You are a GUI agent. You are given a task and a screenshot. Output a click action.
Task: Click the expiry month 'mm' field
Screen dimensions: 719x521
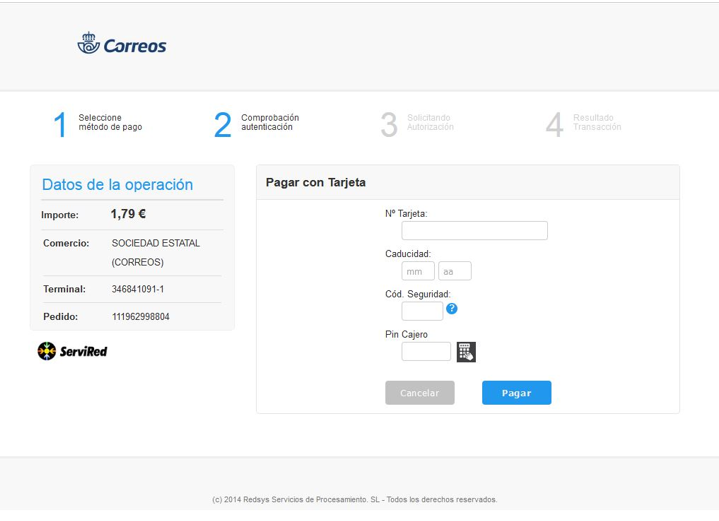[x=418, y=271]
